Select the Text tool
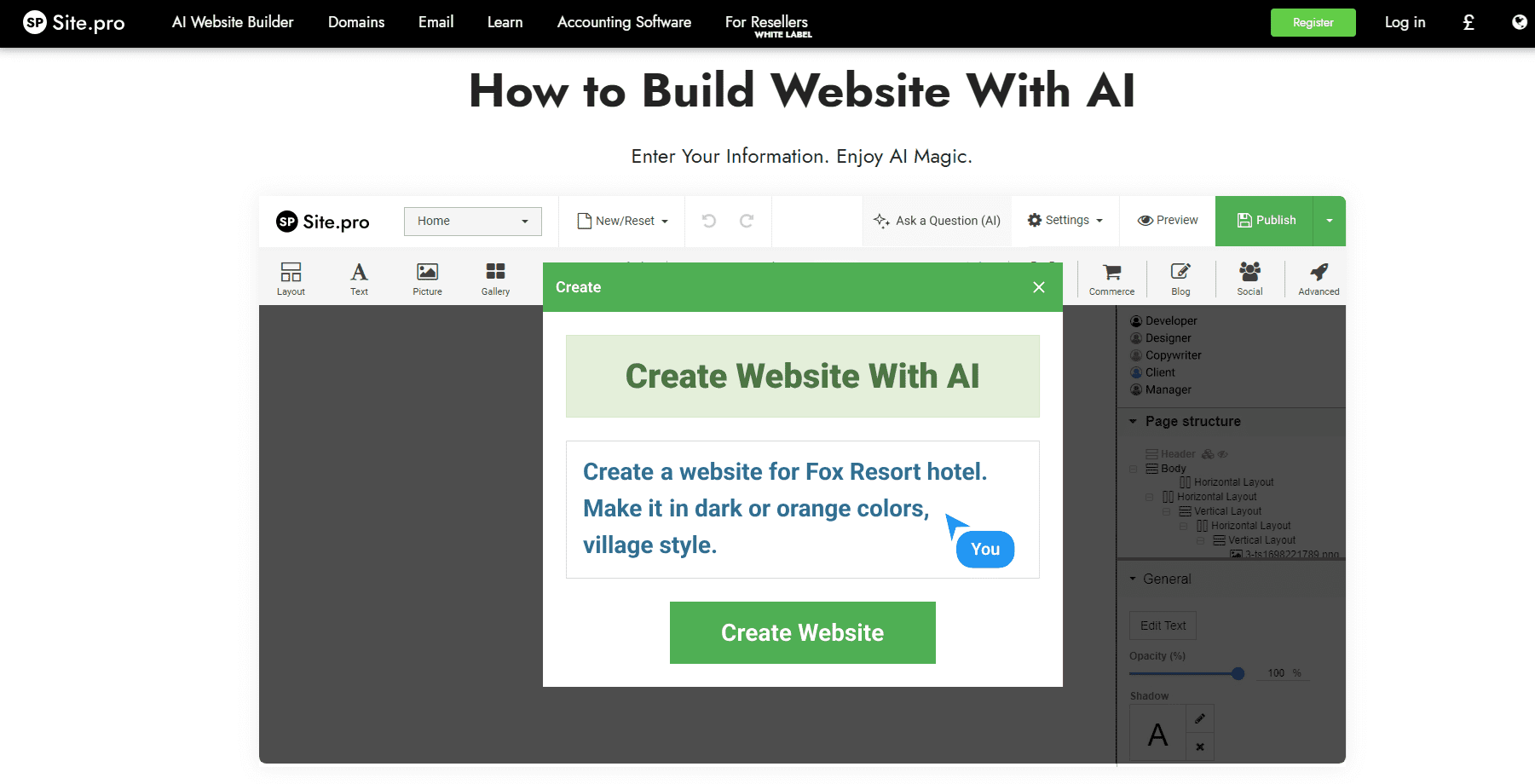1535x784 pixels. coord(359,278)
